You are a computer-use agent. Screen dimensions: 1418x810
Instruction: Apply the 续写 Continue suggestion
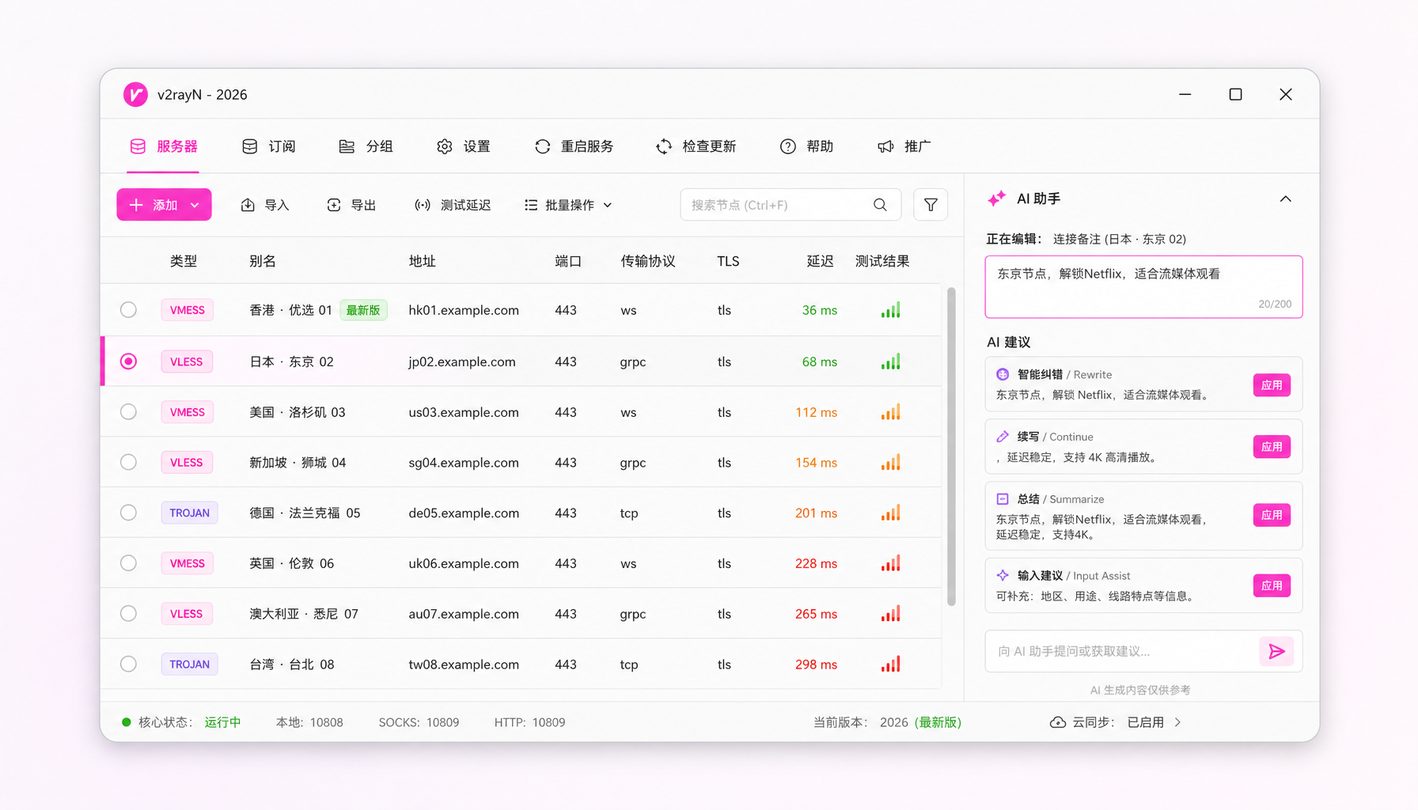(x=1271, y=447)
